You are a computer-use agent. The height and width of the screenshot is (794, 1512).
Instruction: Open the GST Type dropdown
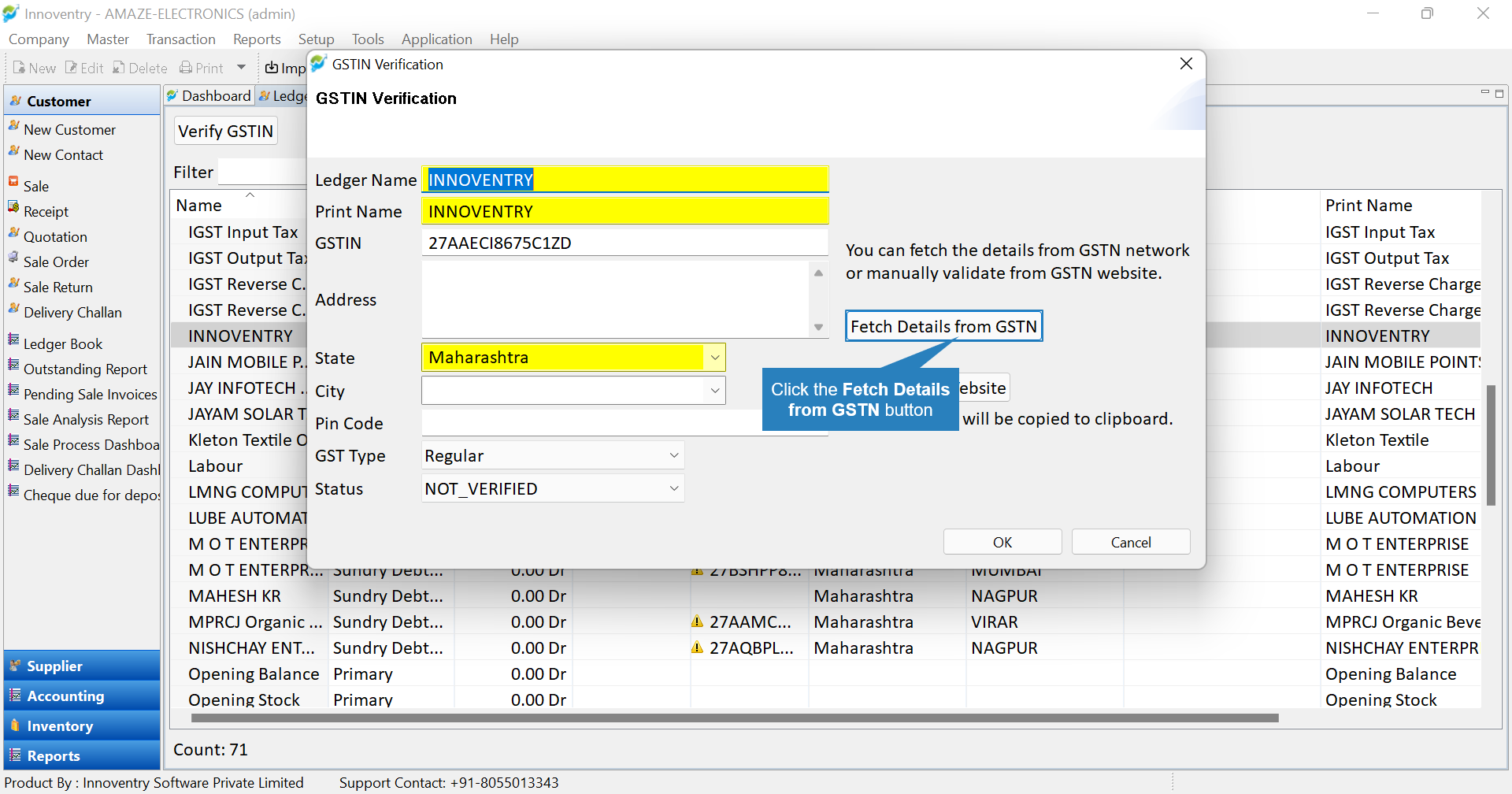[x=553, y=456]
